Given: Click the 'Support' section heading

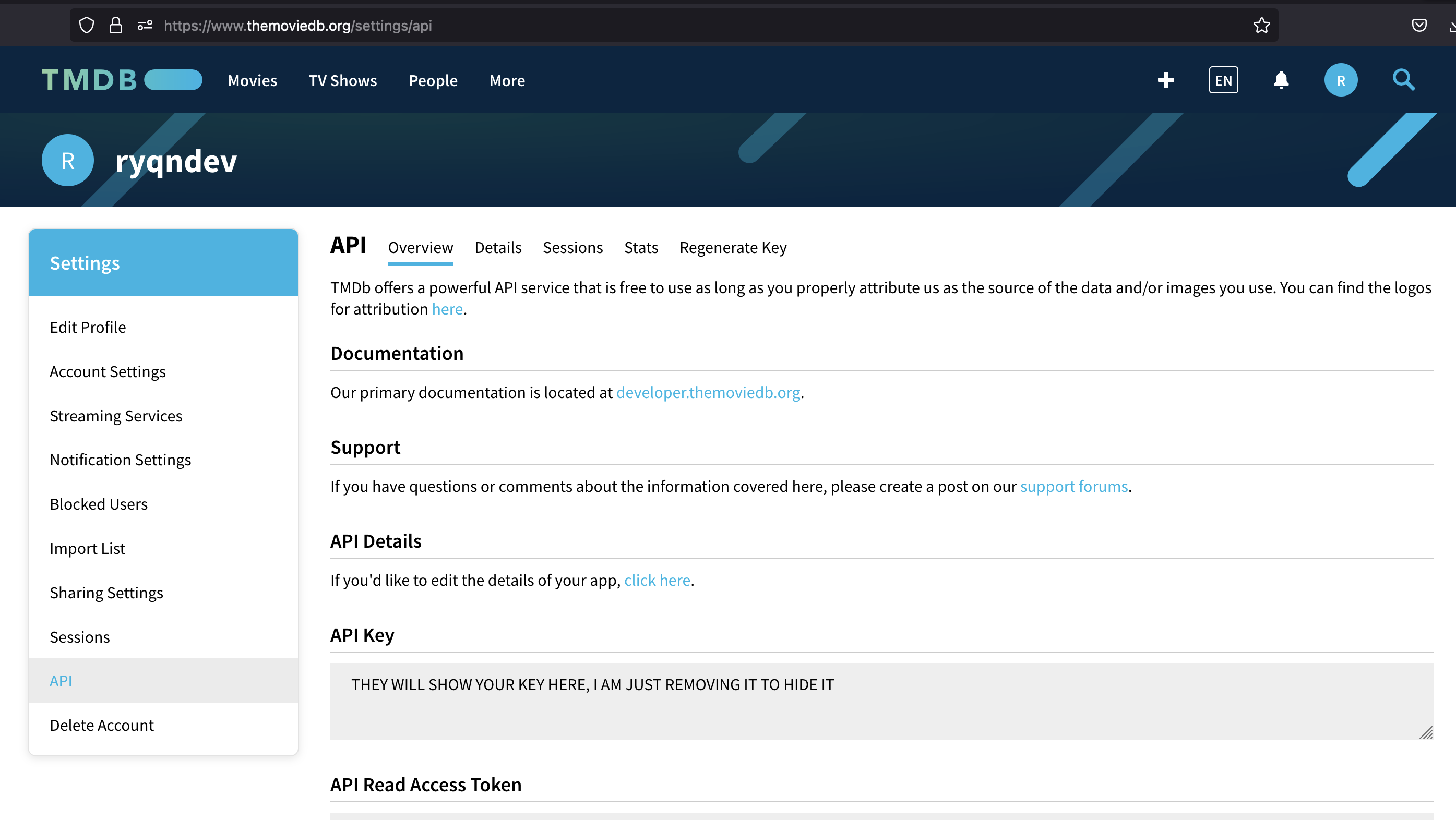Looking at the screenshot, I should [365, 447].
